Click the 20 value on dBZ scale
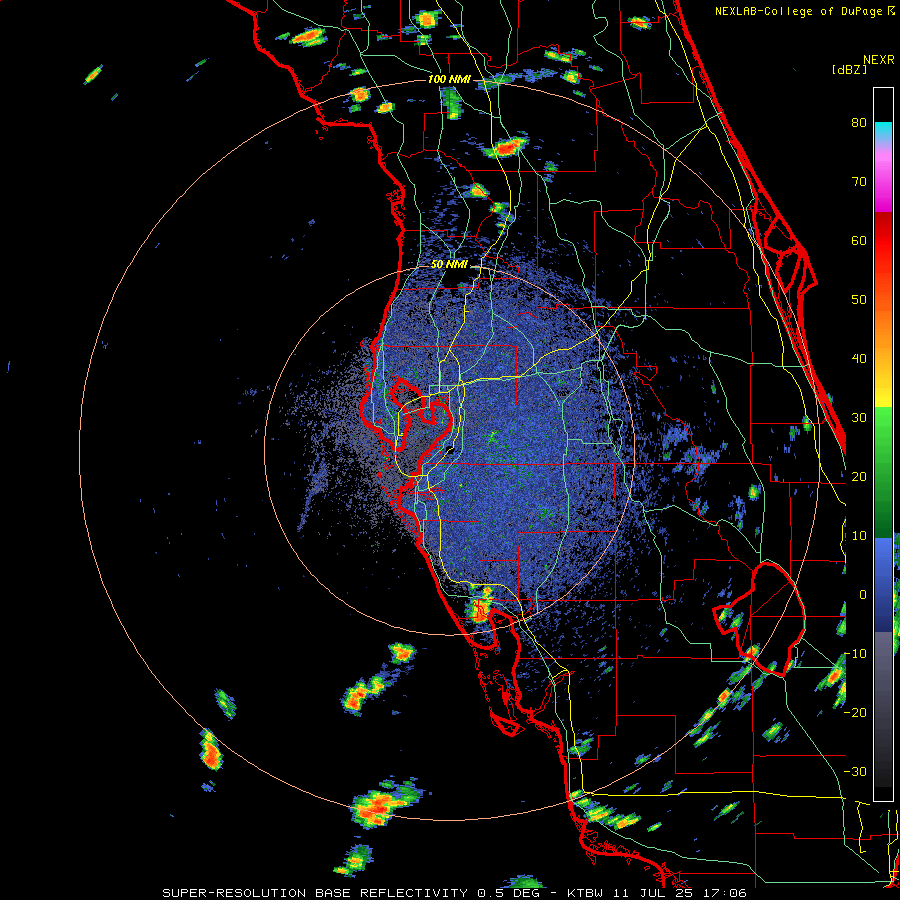 point(859,476)
